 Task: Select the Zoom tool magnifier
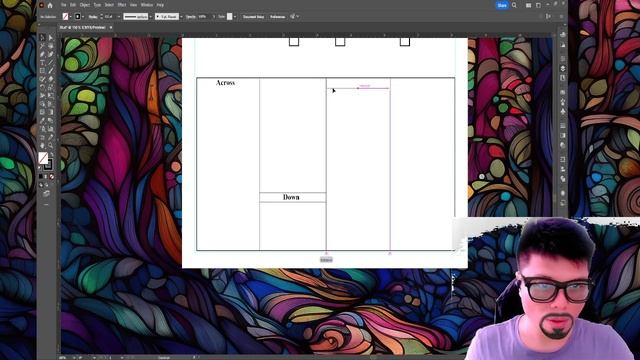(x=51, y=145)
